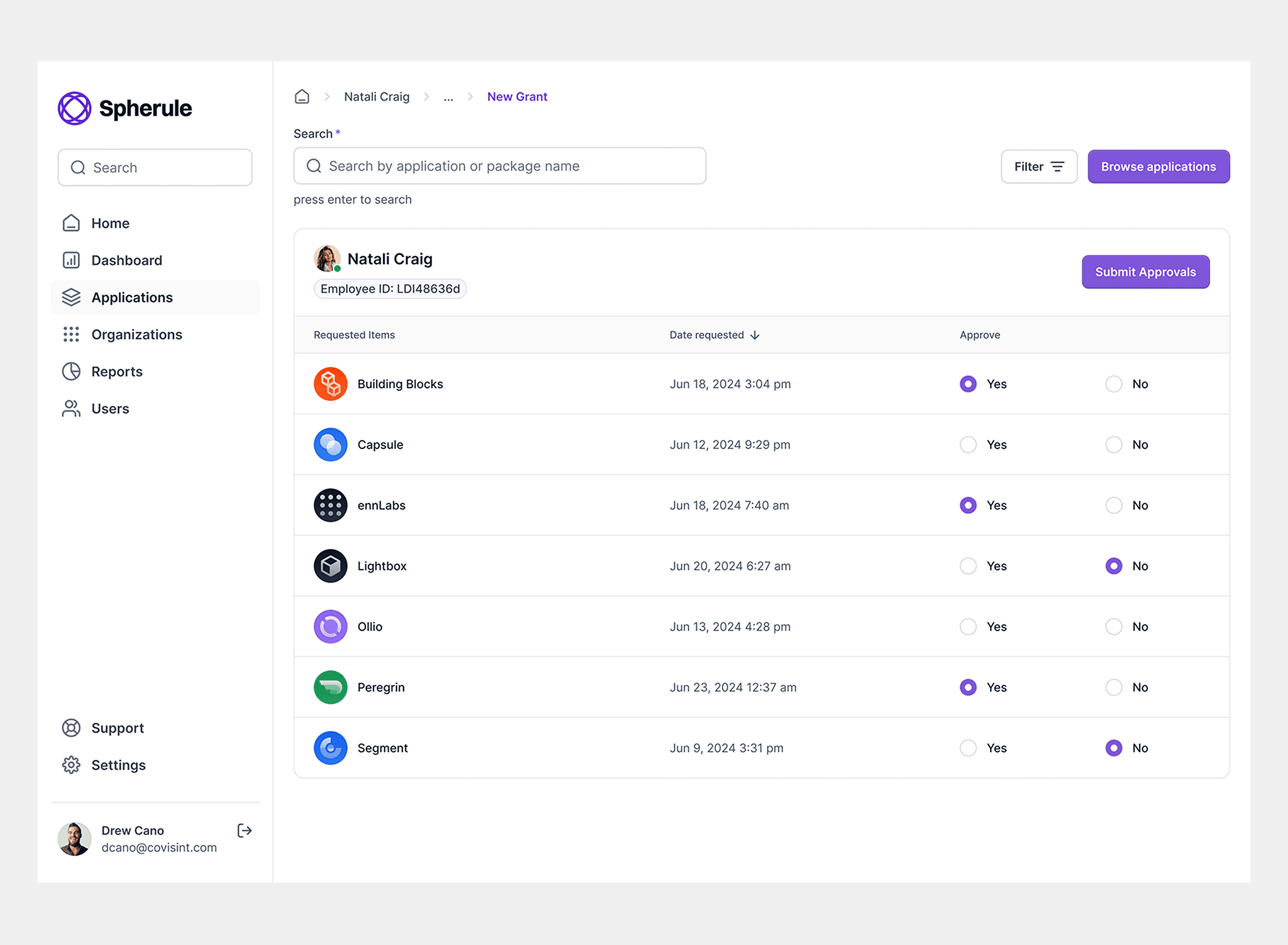Open Organizations from the sidebar
Viewport: 1288px width, 945px height.
[x=71, y=334]
